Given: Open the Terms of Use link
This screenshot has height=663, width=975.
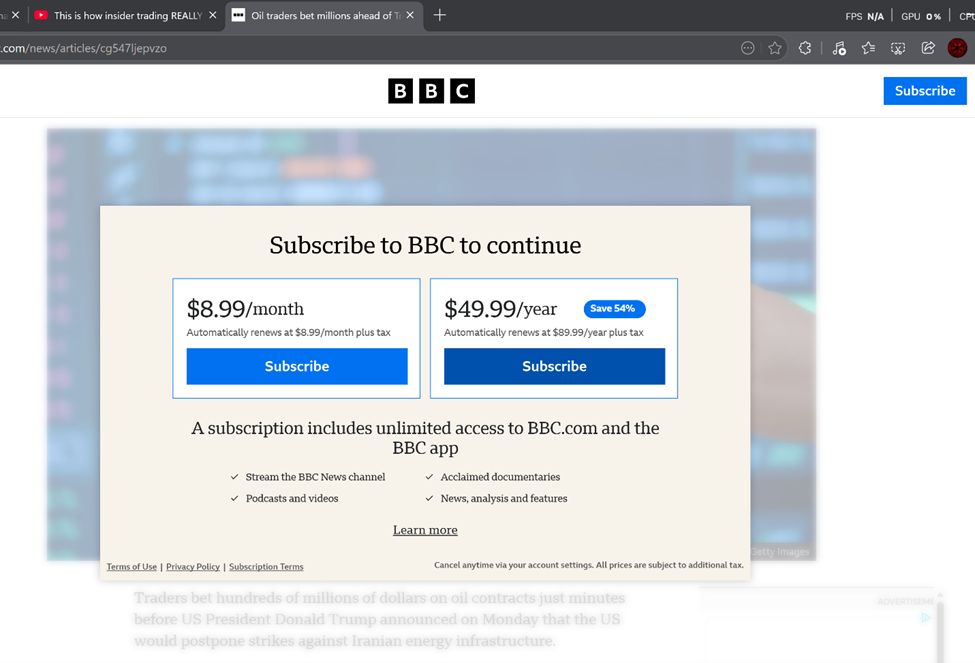Looking at the screenshot, I should point(132,567).
